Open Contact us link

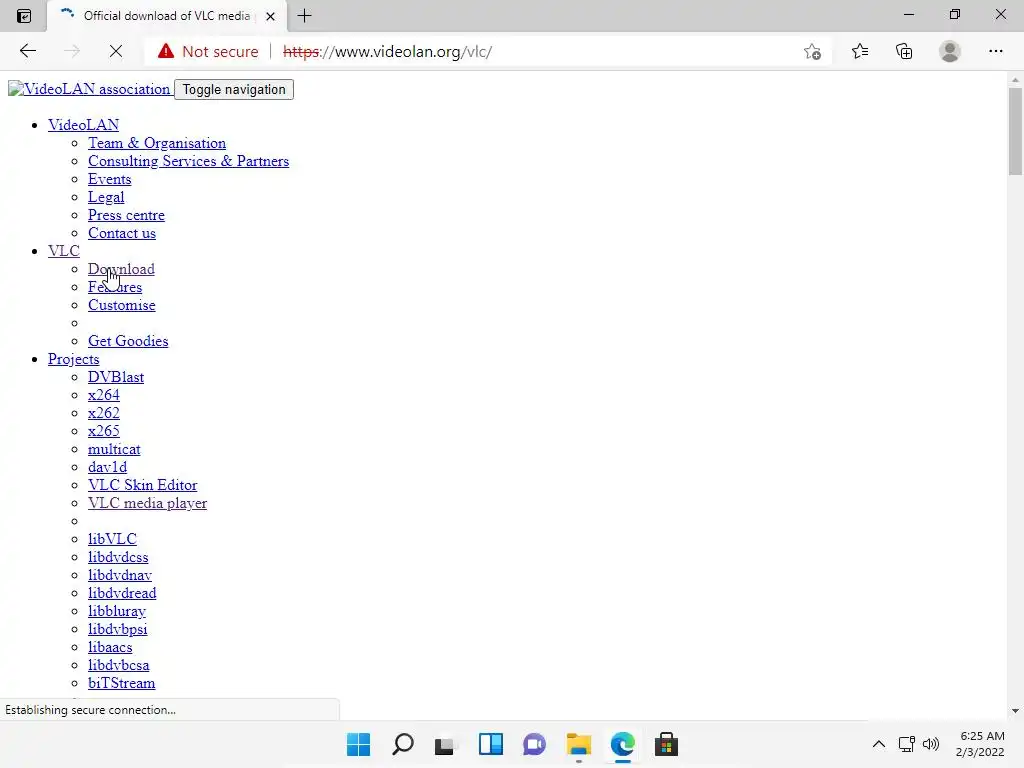point(122,233)
